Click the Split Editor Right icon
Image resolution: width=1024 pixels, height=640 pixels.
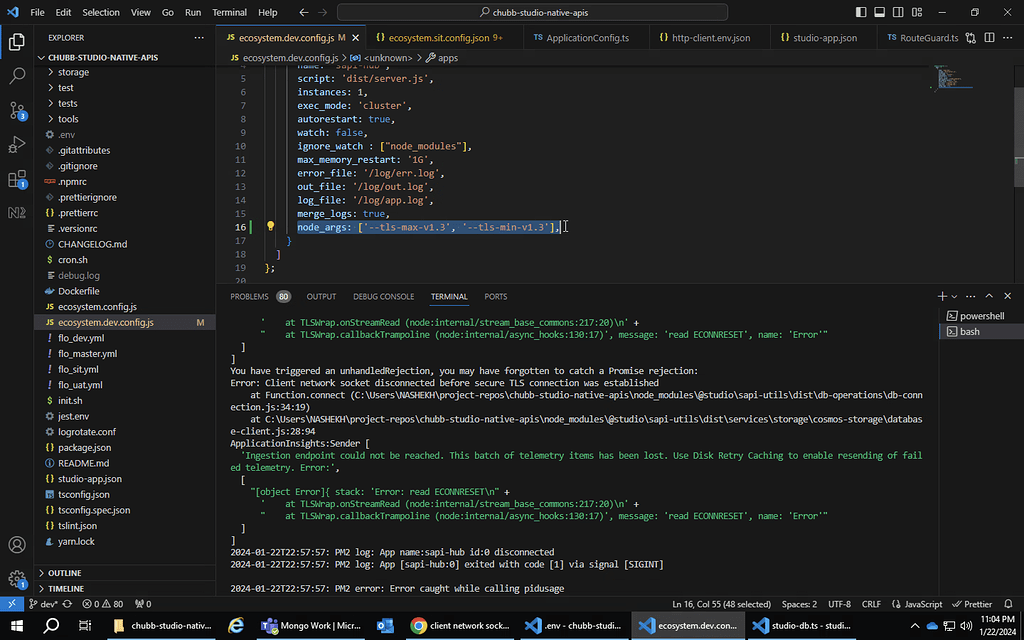(989, 38)
